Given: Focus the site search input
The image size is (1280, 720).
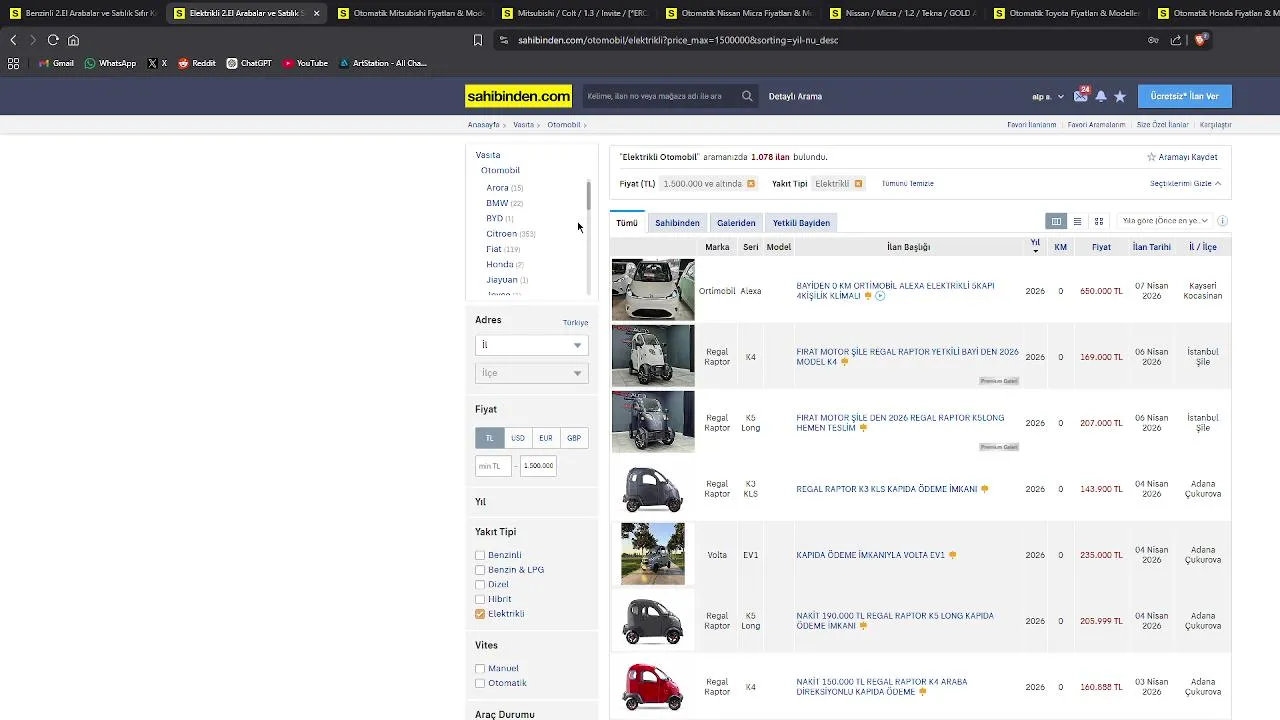Looking at the screenshot, I should point(660,96).
